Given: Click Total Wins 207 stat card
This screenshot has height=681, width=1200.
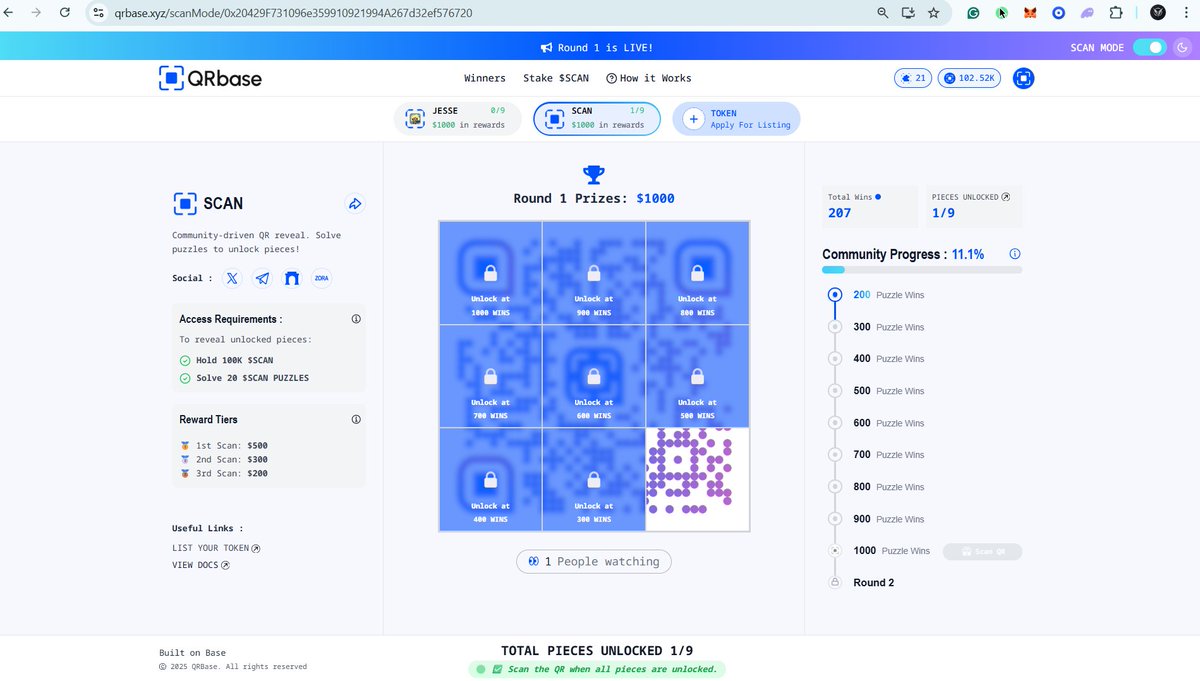Looking at the screenshot, I should click(x=869, y=206).
